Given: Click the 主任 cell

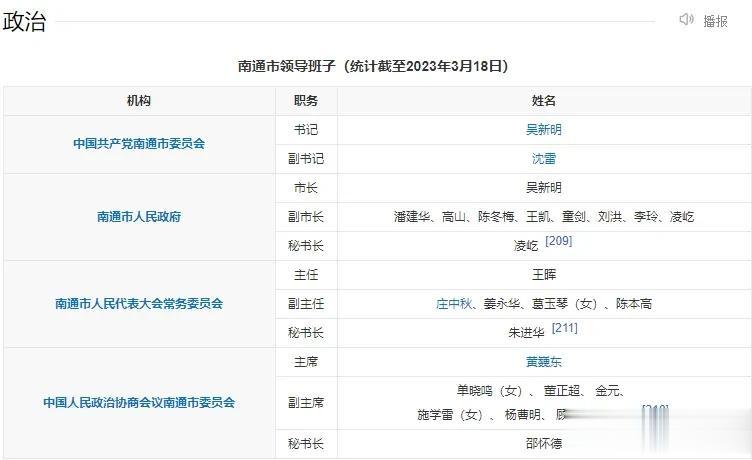Looking at the screenshot, I should [306, 275].
